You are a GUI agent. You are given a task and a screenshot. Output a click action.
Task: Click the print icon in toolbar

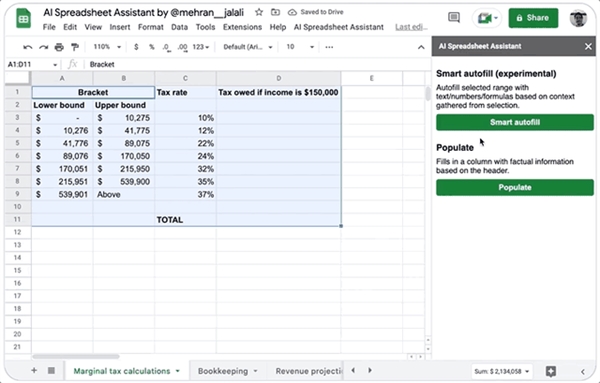point(59,47)
